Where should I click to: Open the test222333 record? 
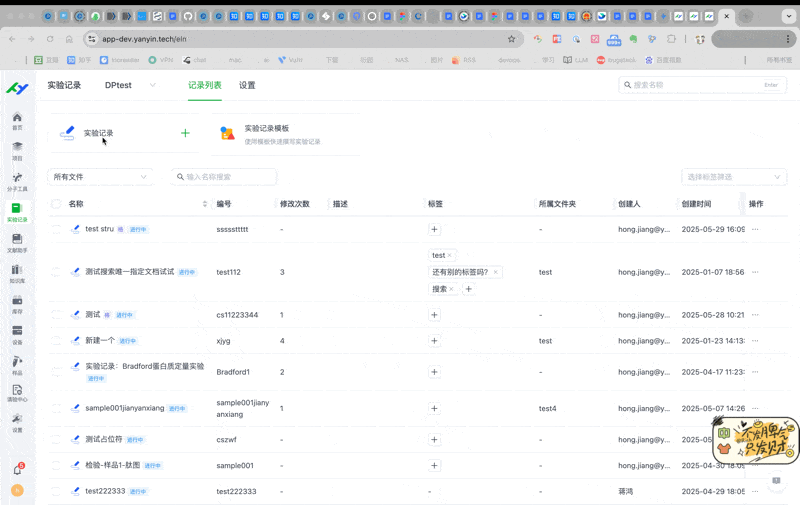(x=105, y=491)
